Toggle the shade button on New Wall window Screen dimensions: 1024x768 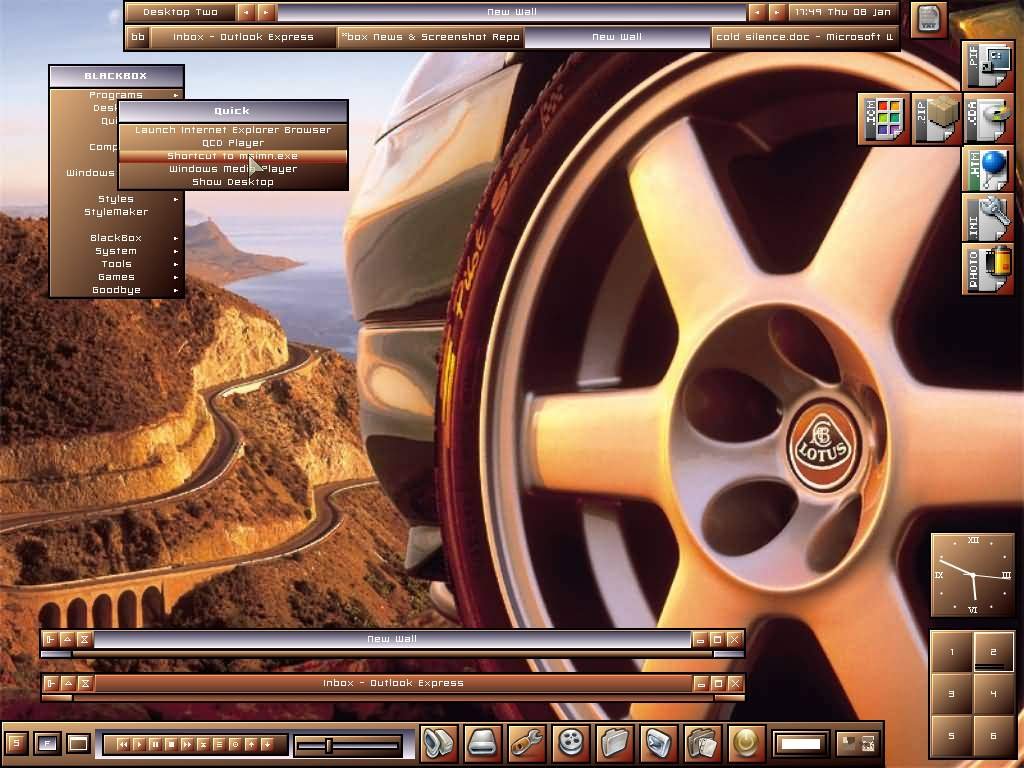point(67,639)
